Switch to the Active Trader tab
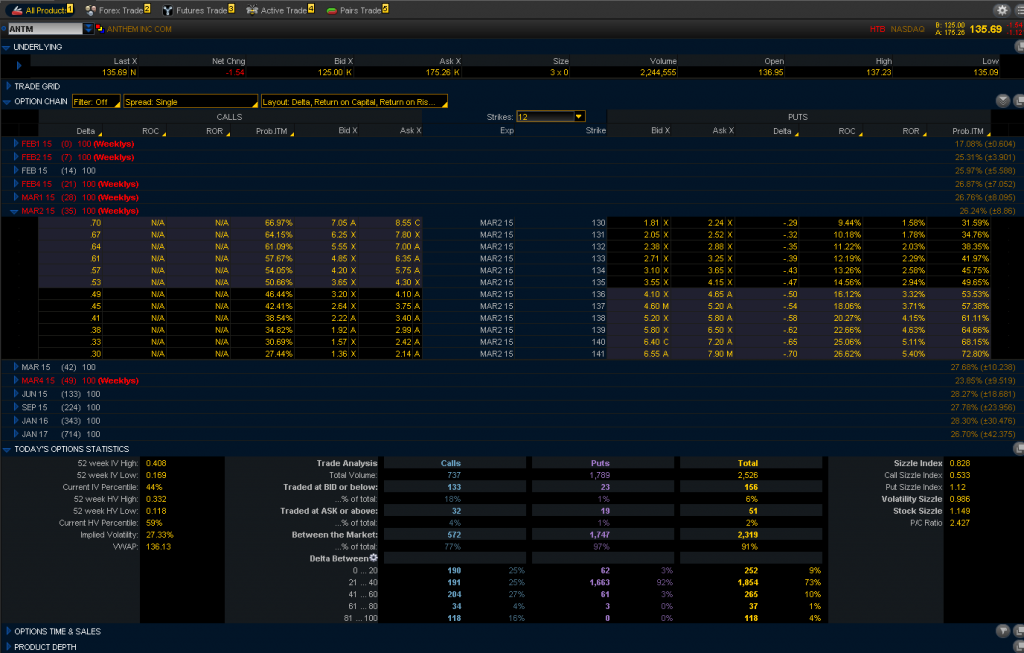The image size is (1024, 653). coord(280,10)
